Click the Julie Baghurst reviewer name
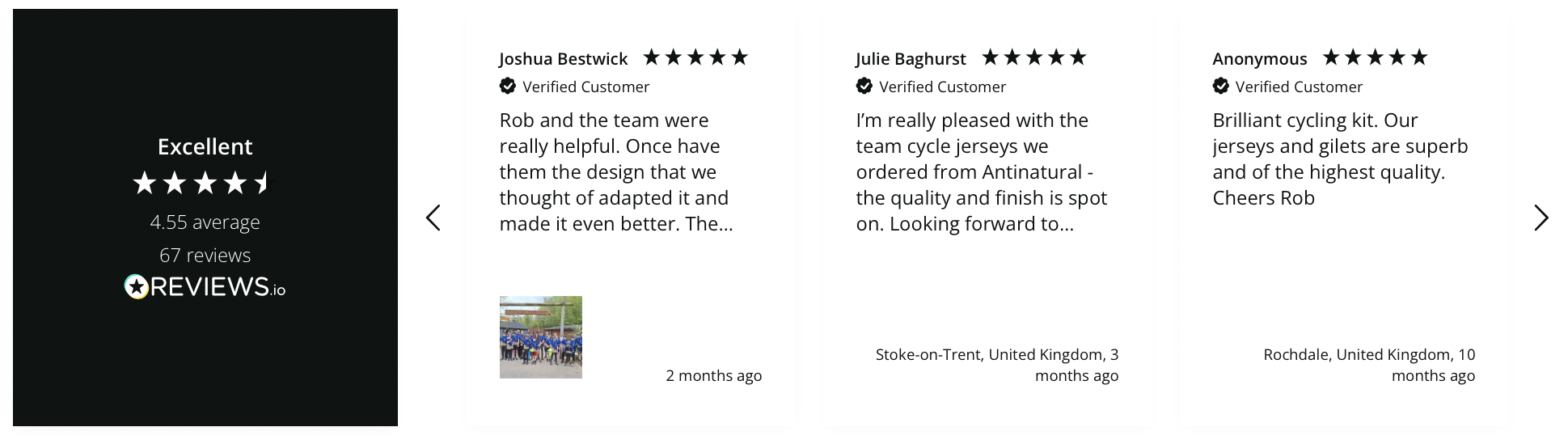 911,59
